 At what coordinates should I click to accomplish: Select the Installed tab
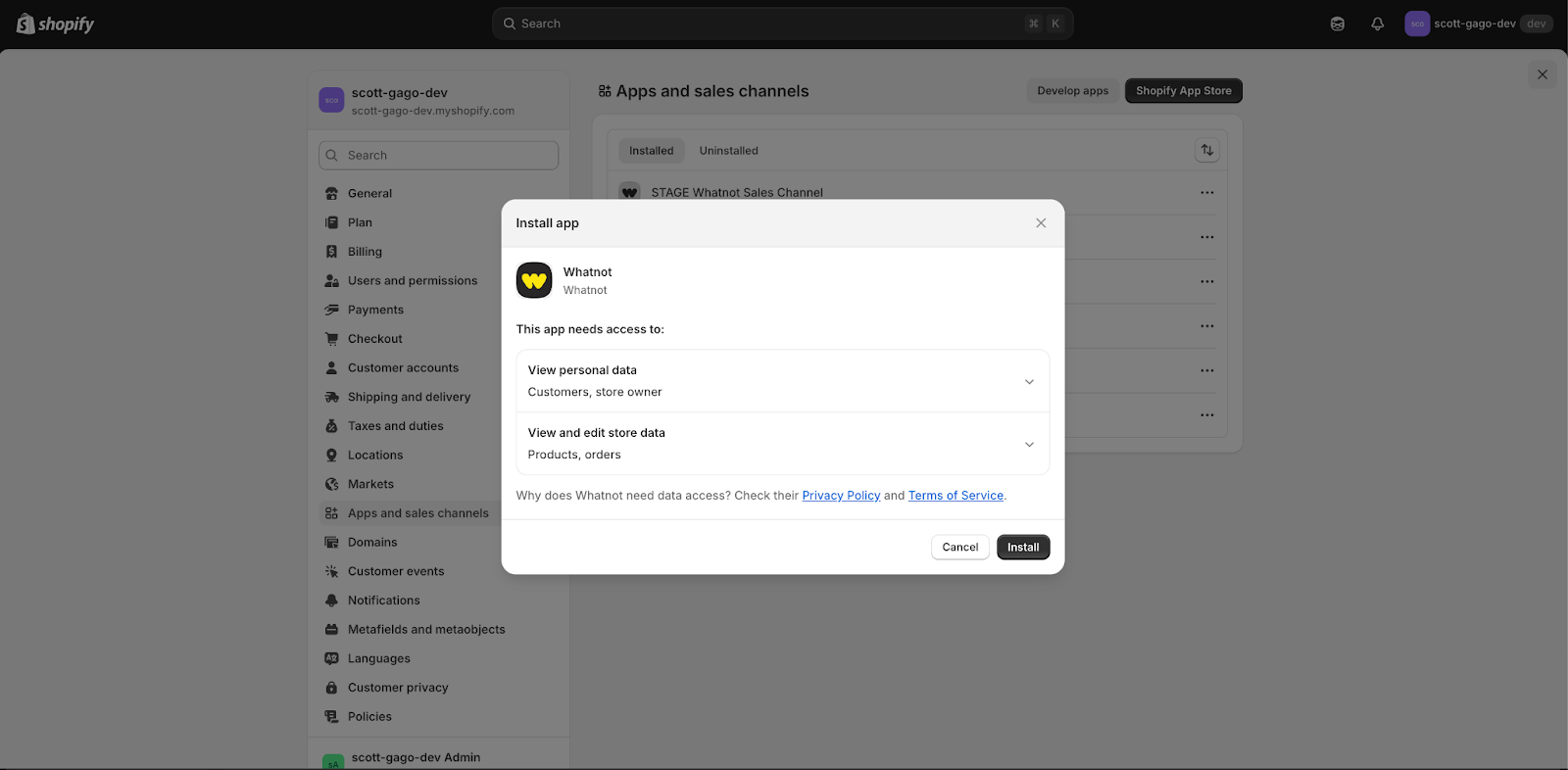652,151
